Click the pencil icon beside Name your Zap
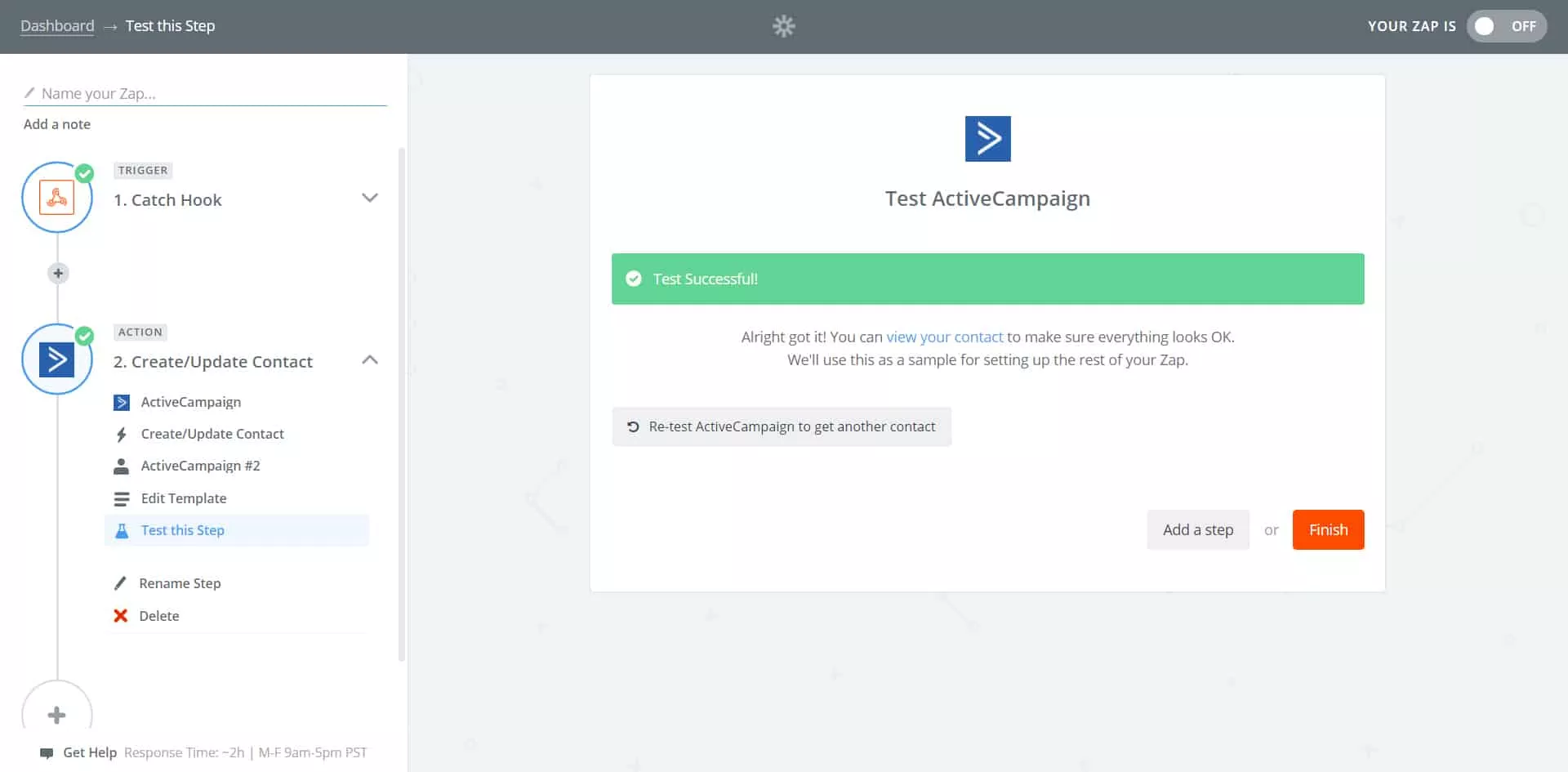This screenshot has height=772, width=1568. coord(29,93)
